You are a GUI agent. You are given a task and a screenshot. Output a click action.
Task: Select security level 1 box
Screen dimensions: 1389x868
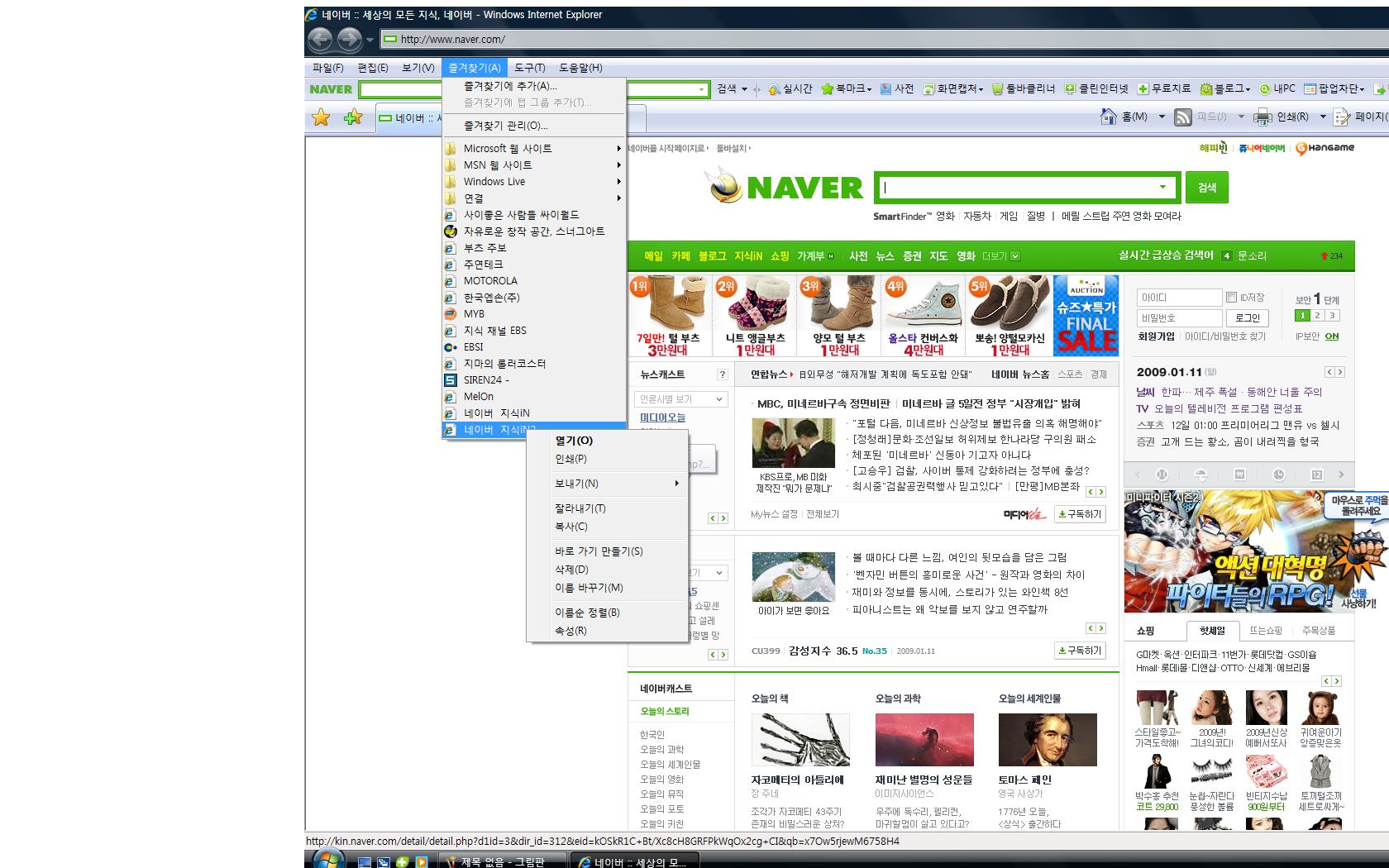pyautogui.click(x=1302, y=315)
